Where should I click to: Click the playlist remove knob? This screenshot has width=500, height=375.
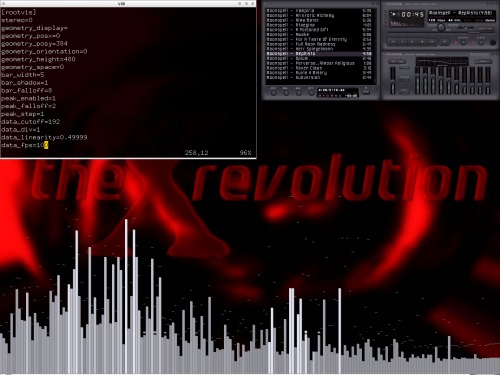click(x=286, y=93)
